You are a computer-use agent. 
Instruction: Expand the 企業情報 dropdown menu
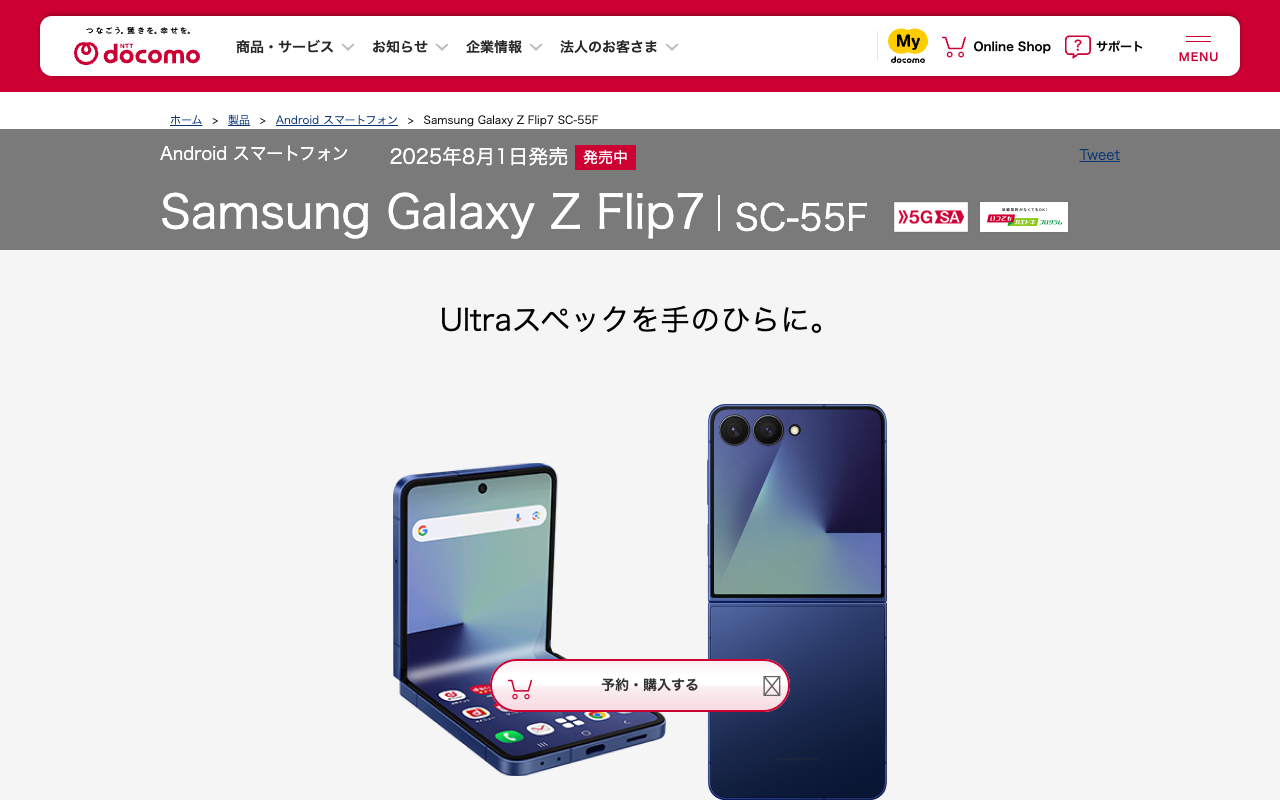(x=504, y=46)
